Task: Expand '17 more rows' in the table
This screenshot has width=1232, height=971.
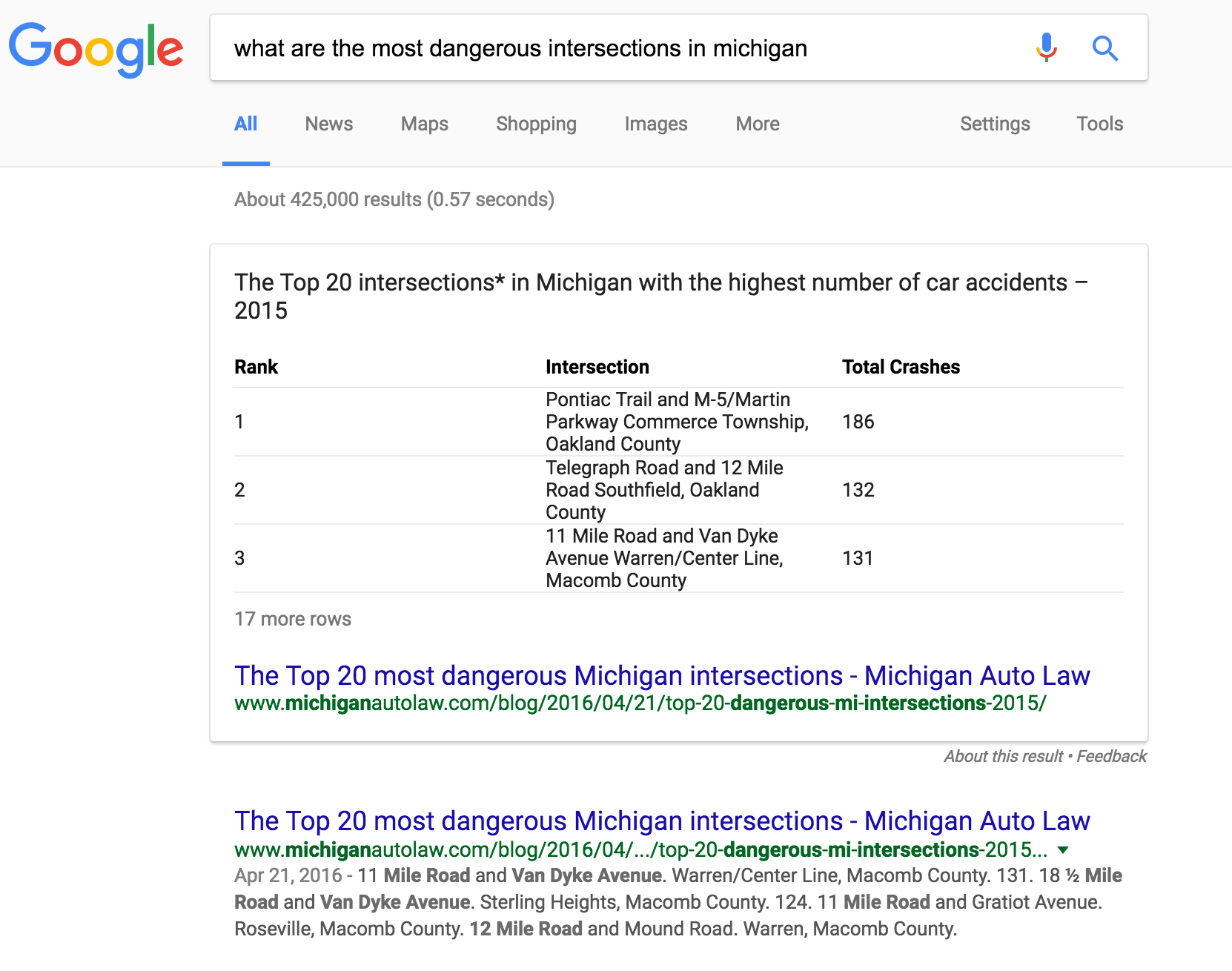Action: 293,619
